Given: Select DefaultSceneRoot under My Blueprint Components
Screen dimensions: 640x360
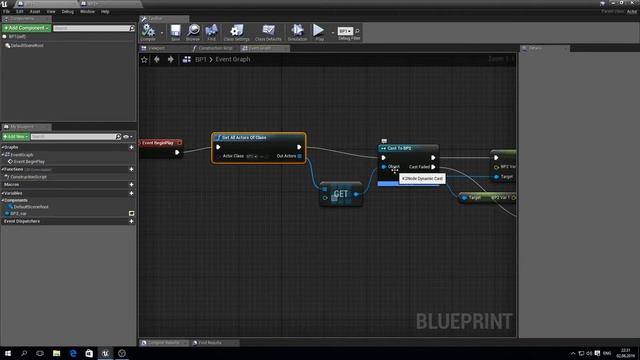Looking at the screenshot, I should pos(31,207).
